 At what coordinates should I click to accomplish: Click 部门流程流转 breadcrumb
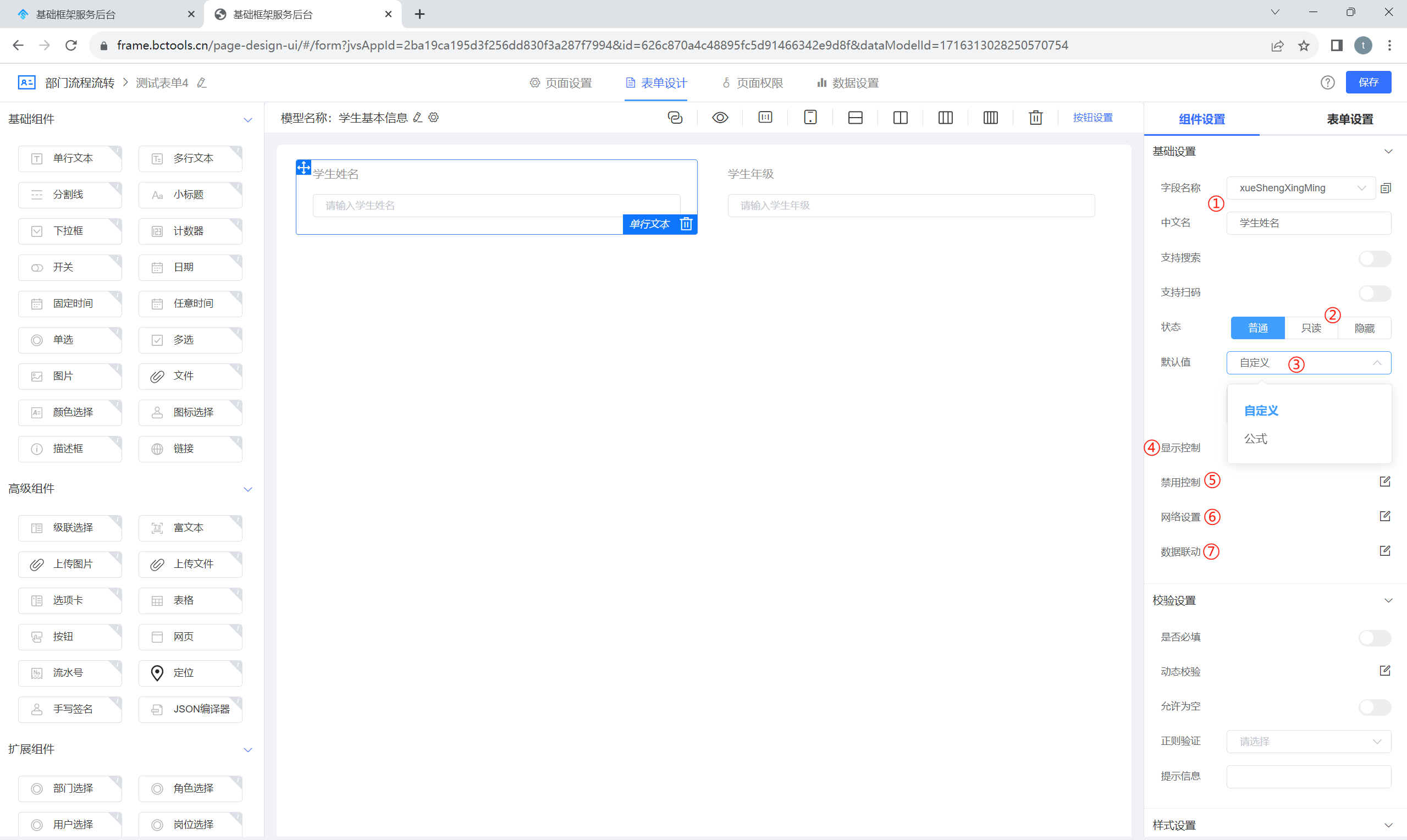coord(80,83)
